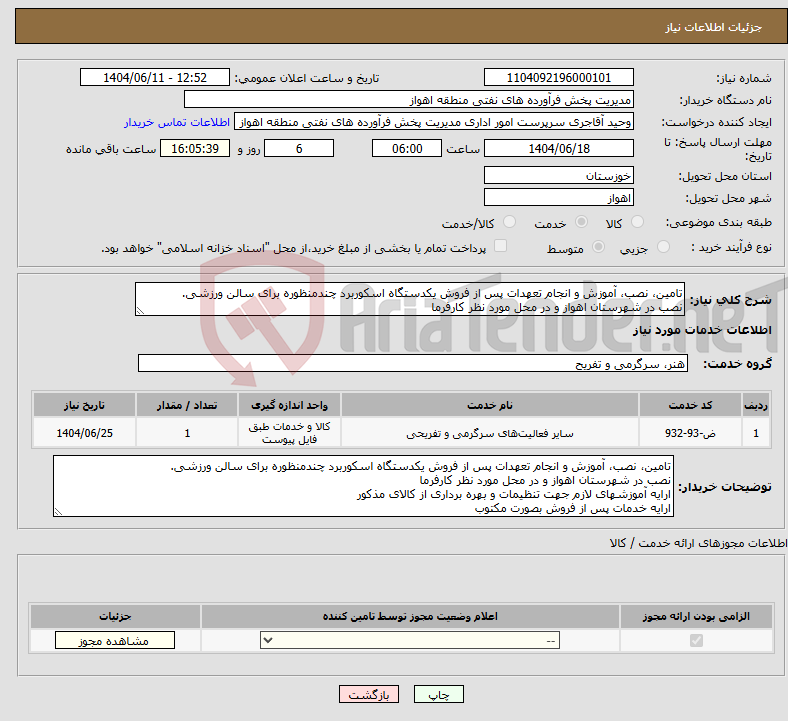The width and height of the screenshot is (788, 721).
Task: Click the تاریخ نیاز column header
Action: tap(84, 405)
